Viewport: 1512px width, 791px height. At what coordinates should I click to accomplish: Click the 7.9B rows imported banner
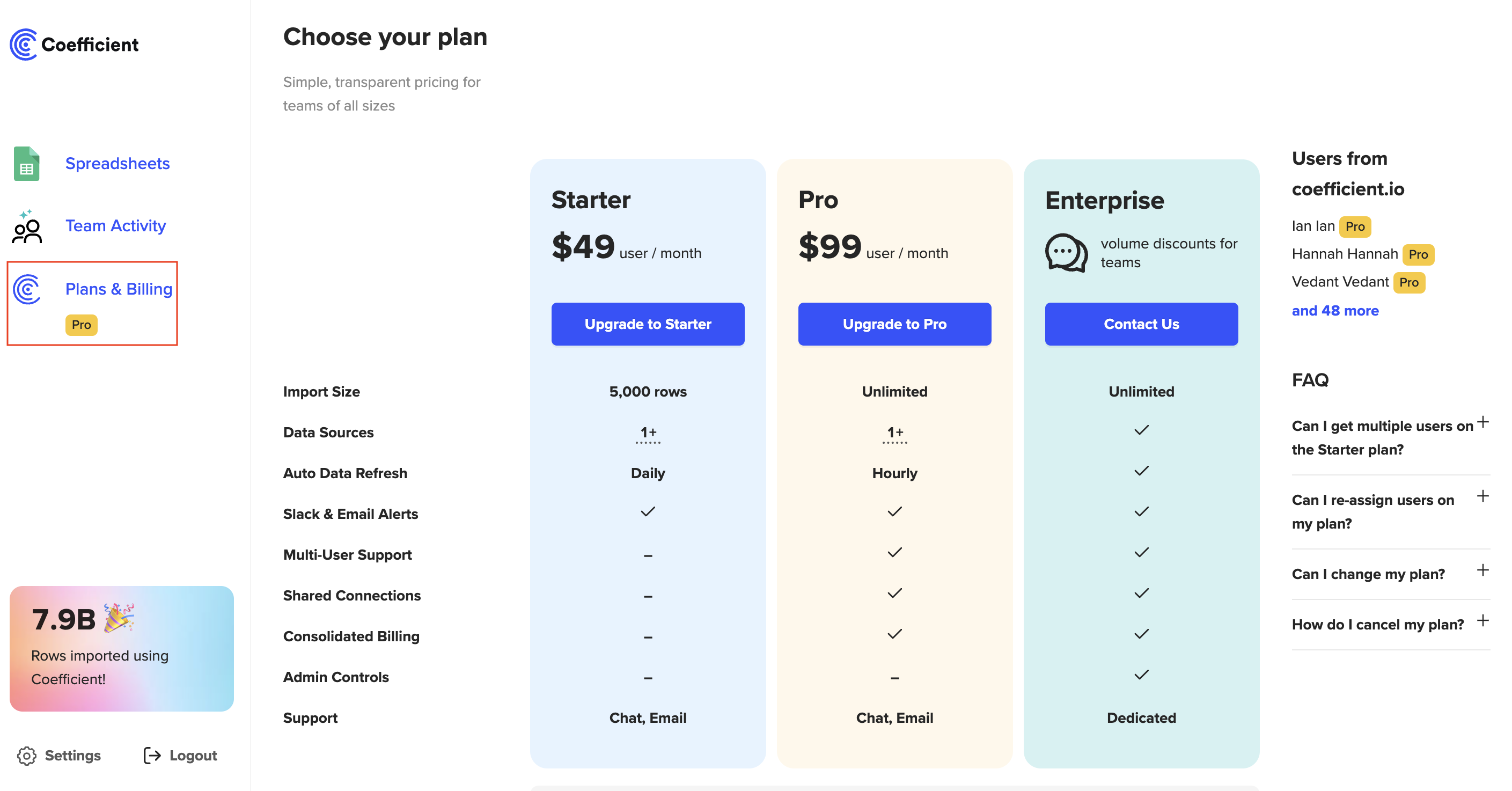[x=121, y=649]
